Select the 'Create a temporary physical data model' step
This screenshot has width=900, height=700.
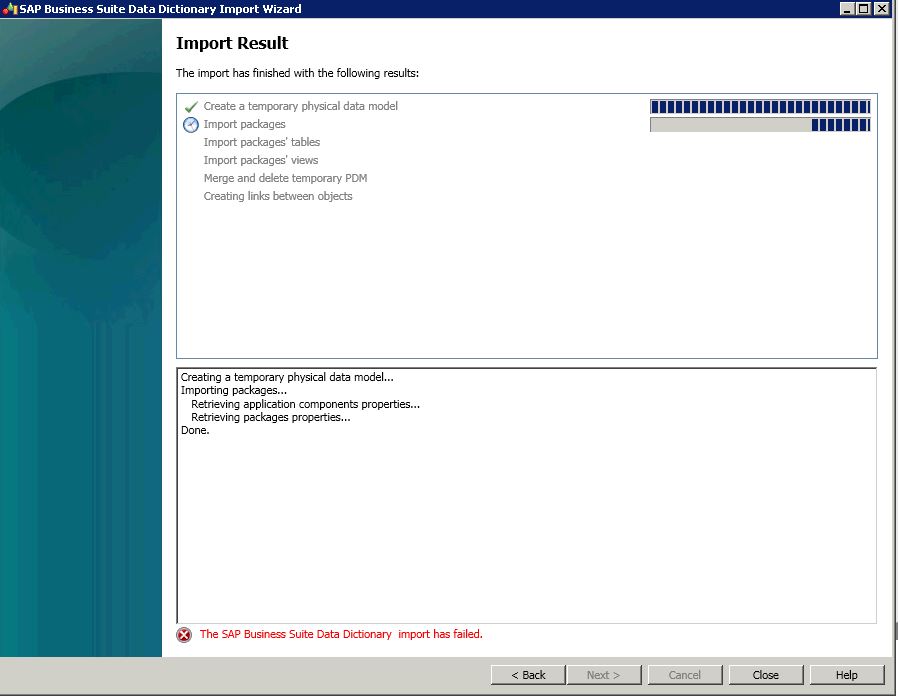(301, 106)
